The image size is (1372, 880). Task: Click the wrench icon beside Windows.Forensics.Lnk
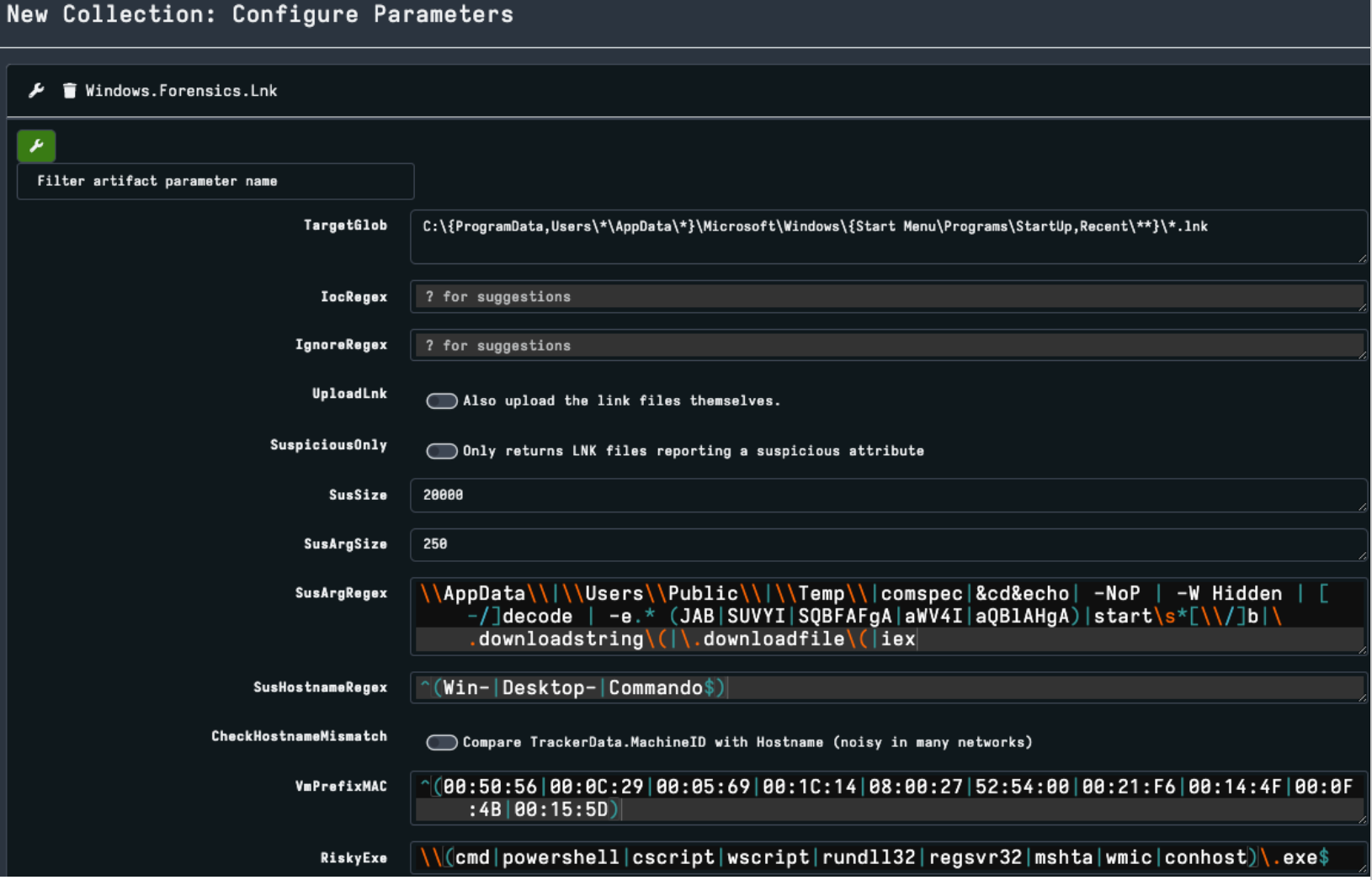click(x=36, y=91)
